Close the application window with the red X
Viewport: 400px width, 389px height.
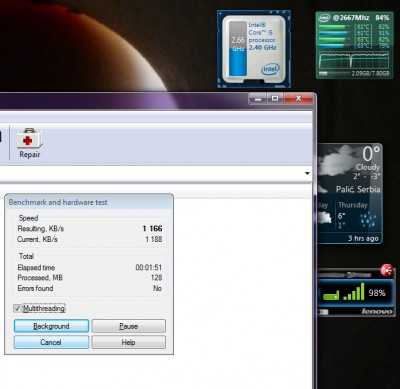tap(298, 98)
